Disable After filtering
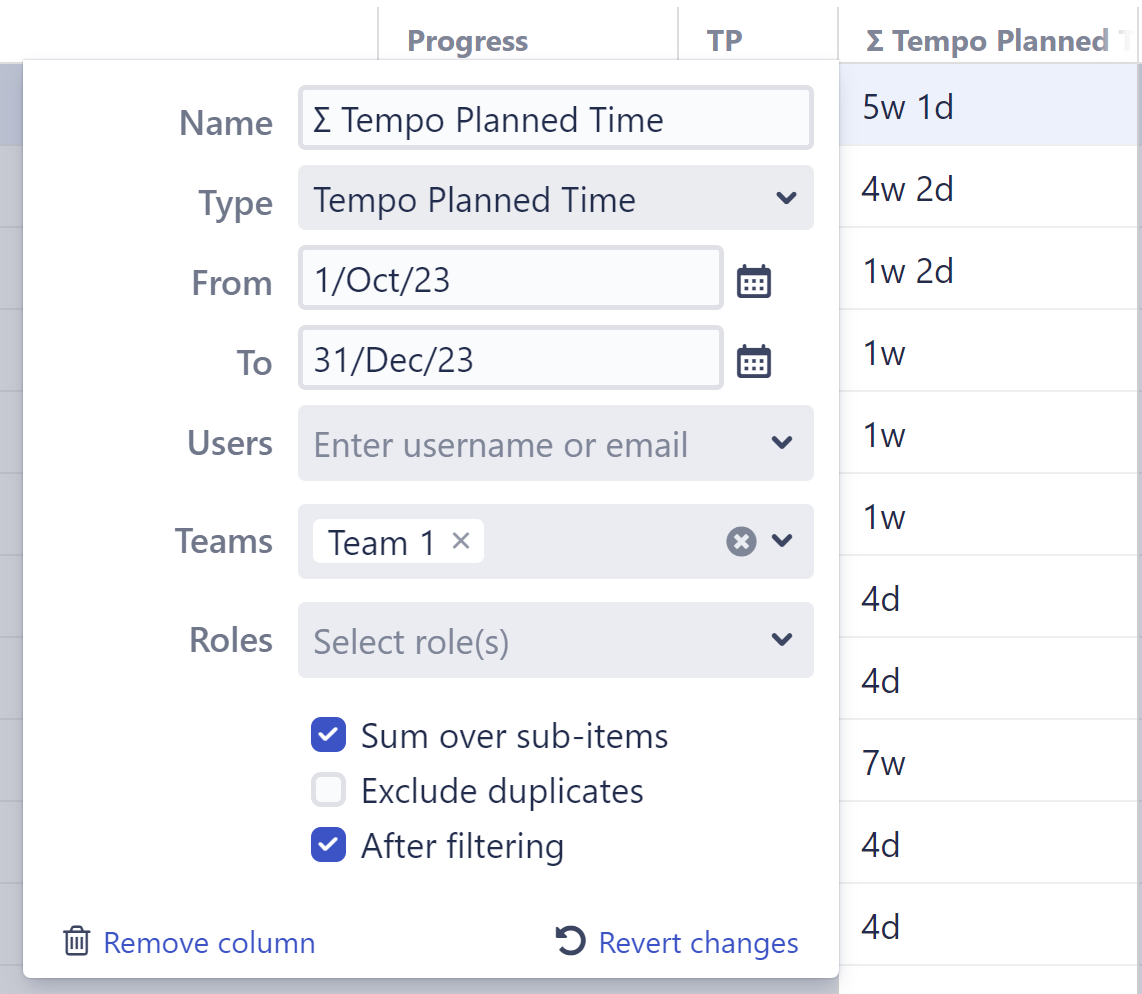The width and height of the screenshot is (1142, 994). (327, 845)
